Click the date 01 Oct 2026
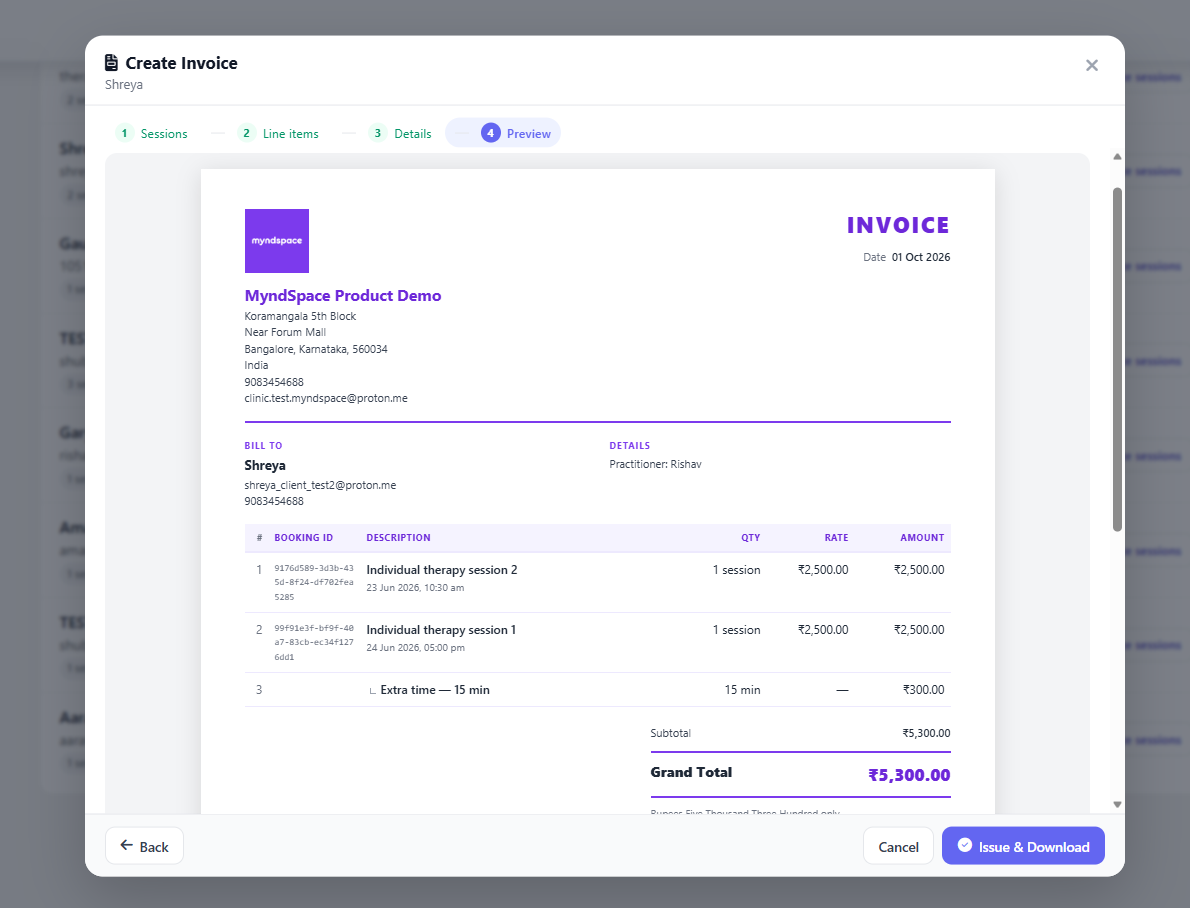 click(x=921, y=257)
